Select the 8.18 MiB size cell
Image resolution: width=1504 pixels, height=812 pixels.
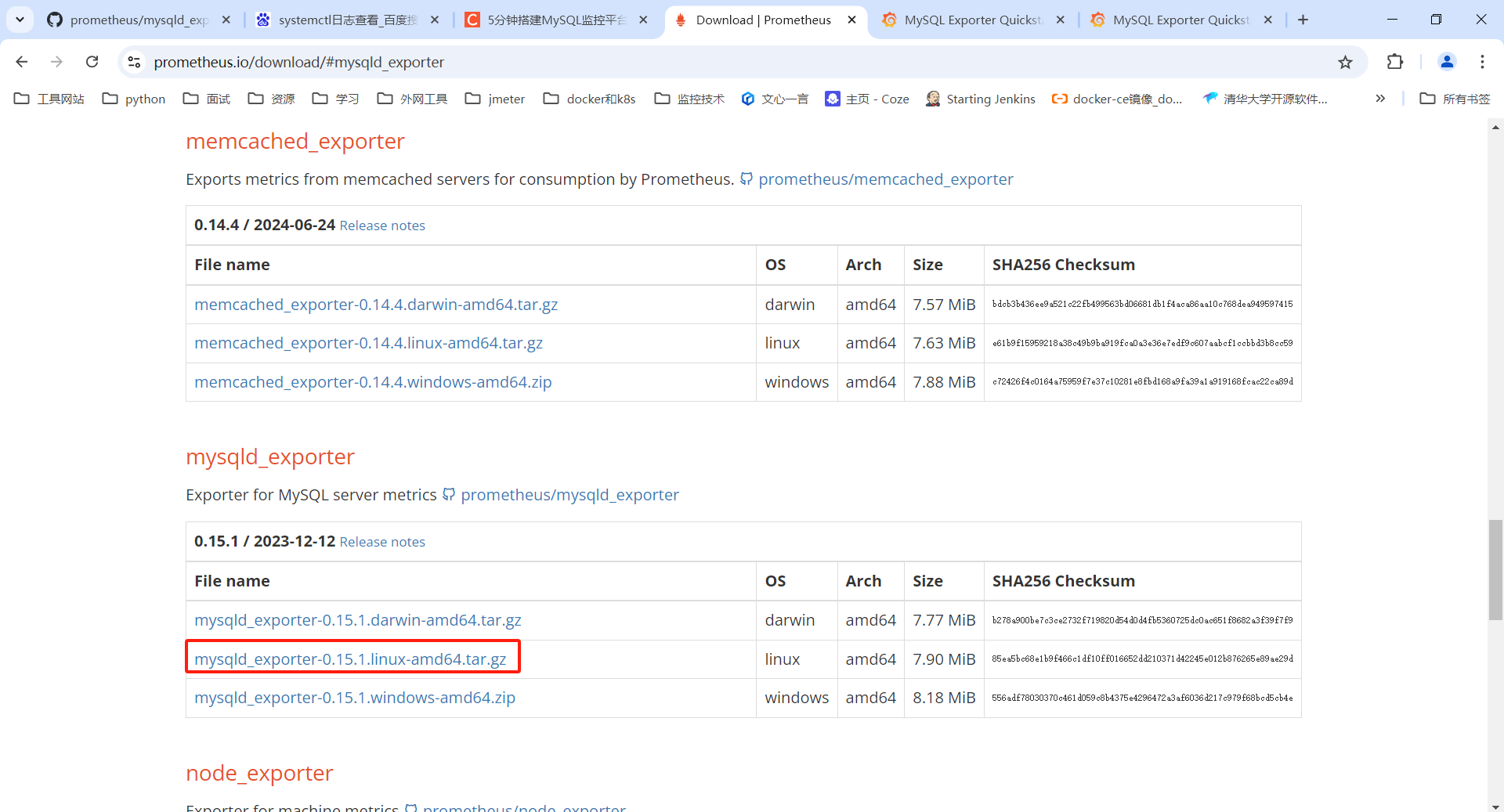(944, 698)
